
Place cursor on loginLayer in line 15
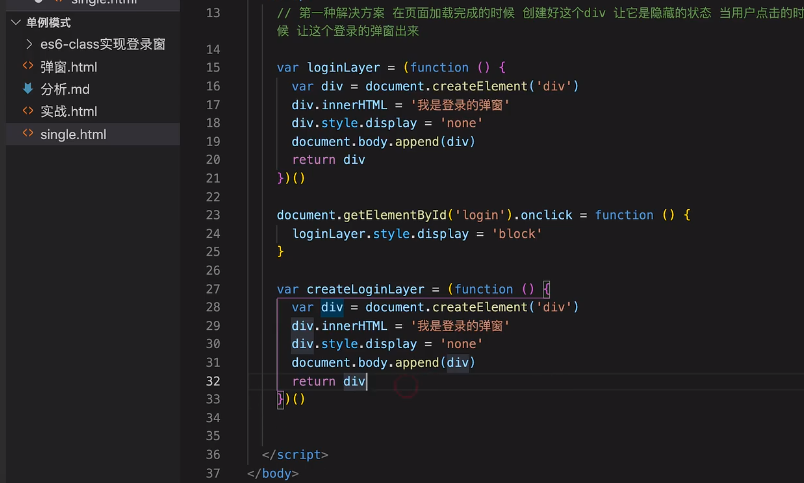pyautogui.click(x=344, y=68)
